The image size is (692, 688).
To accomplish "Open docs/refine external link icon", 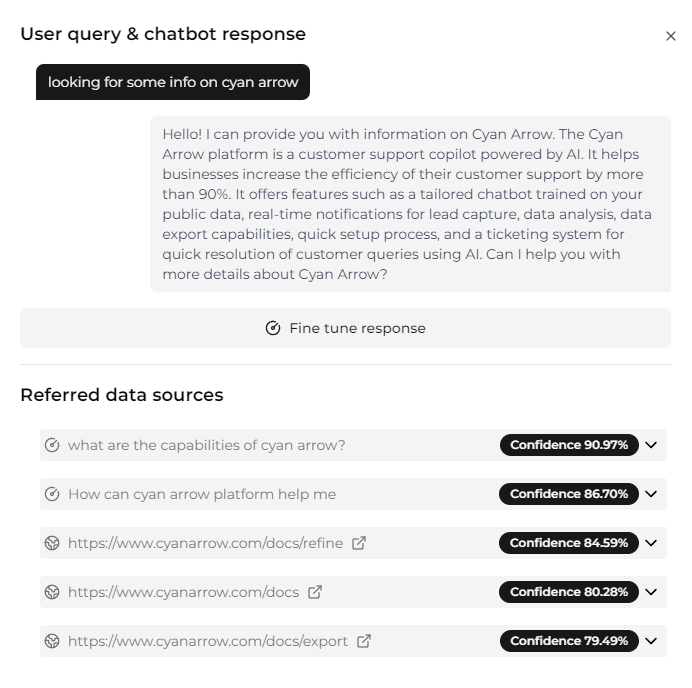I will pyautogui.click(x=359, y=543).
